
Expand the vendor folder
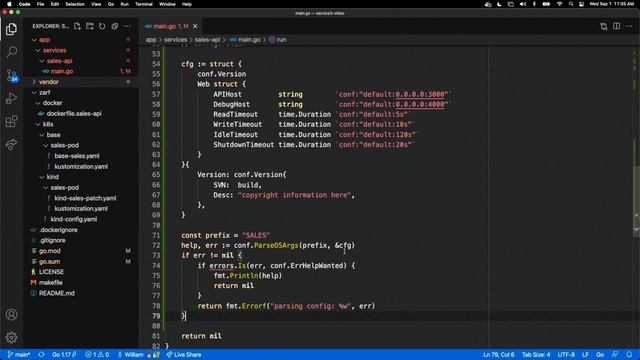pos(80,82)
